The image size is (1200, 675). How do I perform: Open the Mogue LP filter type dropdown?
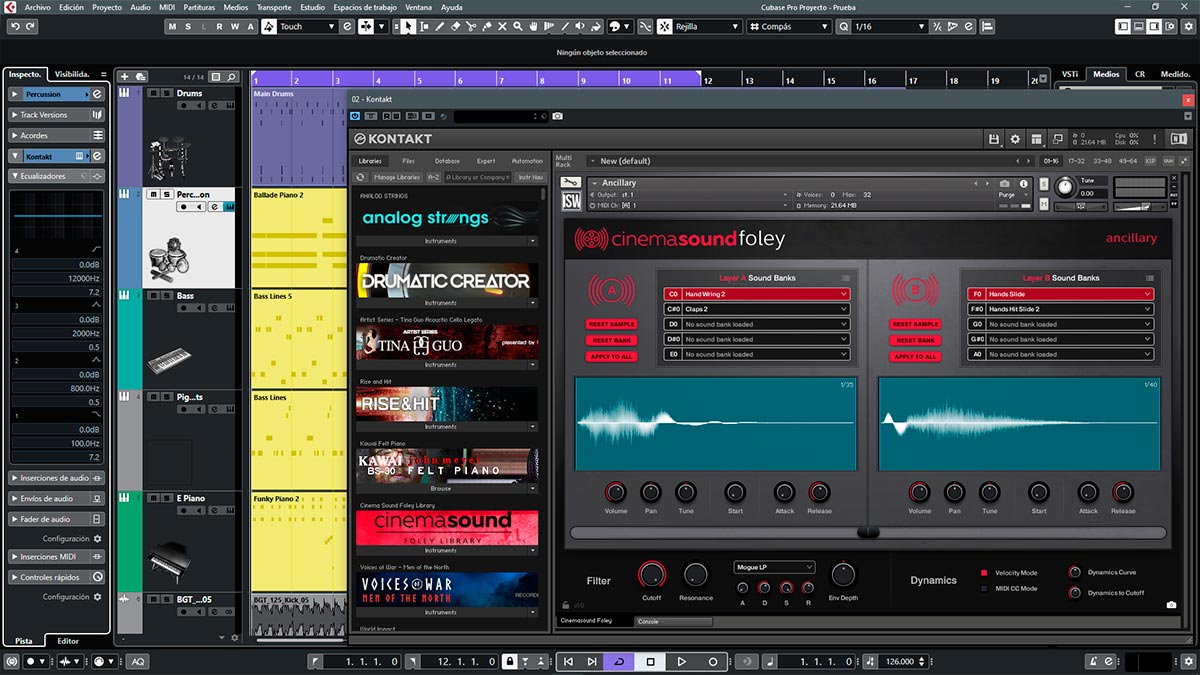point(774,567)
